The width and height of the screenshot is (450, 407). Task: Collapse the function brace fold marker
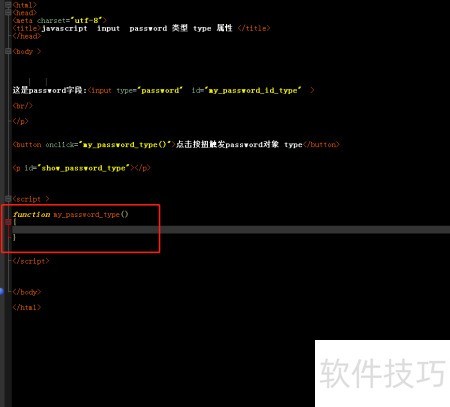8,222
